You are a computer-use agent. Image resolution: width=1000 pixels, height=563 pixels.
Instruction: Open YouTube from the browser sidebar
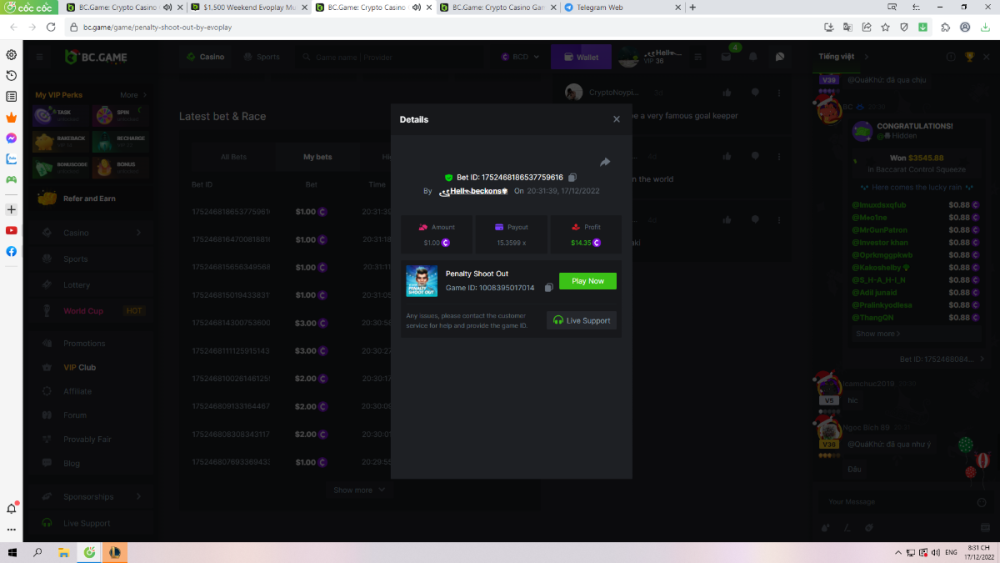coord(11,230)
